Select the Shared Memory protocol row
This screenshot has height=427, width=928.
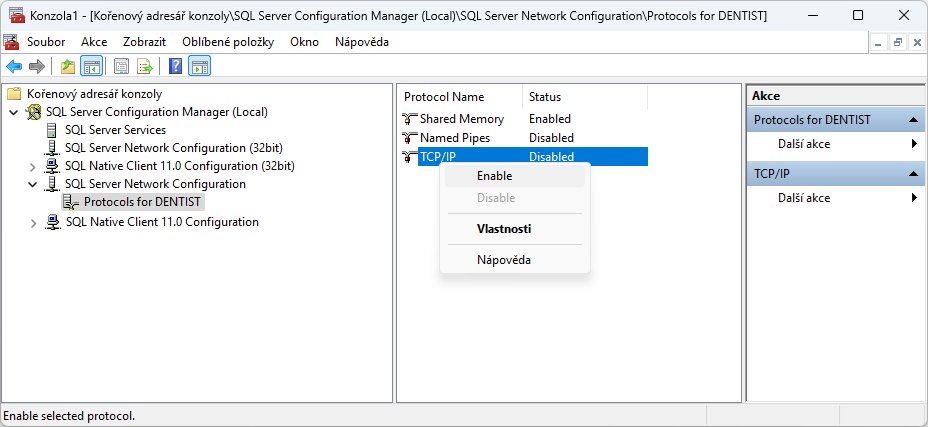524,118
